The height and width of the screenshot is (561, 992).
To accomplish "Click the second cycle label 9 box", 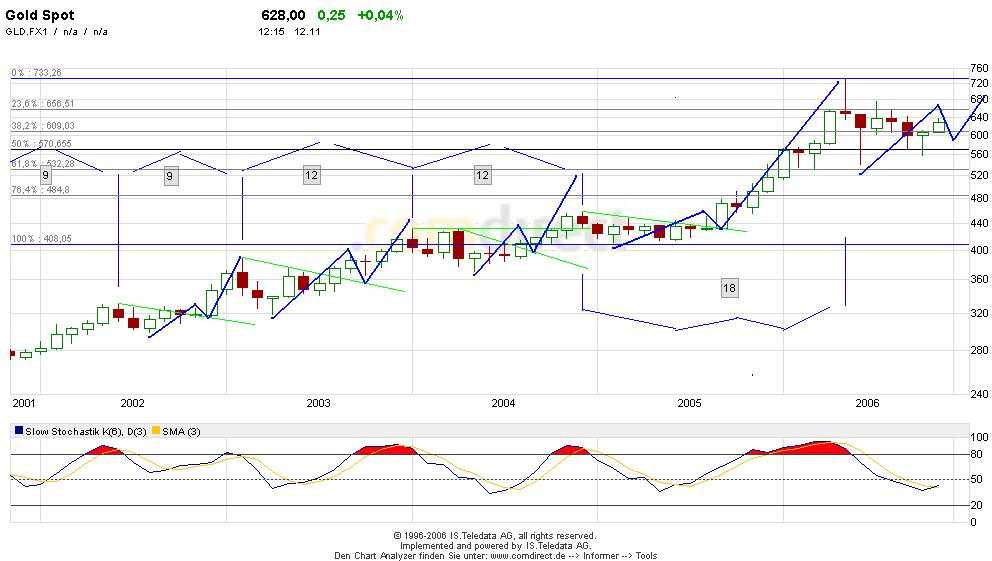I will pos(169,176).
